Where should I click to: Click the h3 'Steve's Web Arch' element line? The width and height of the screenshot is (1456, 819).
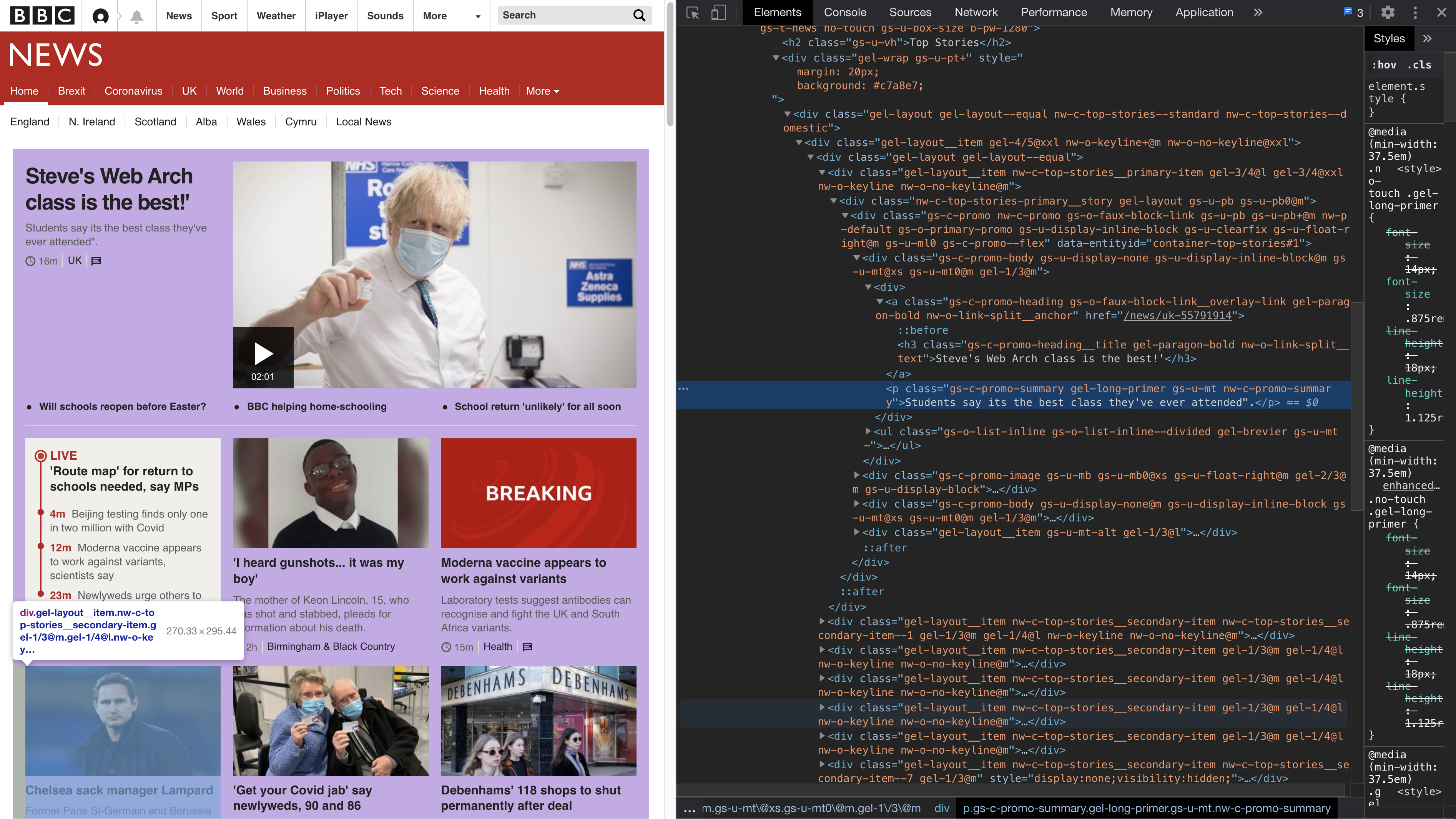coord(1122,352)
